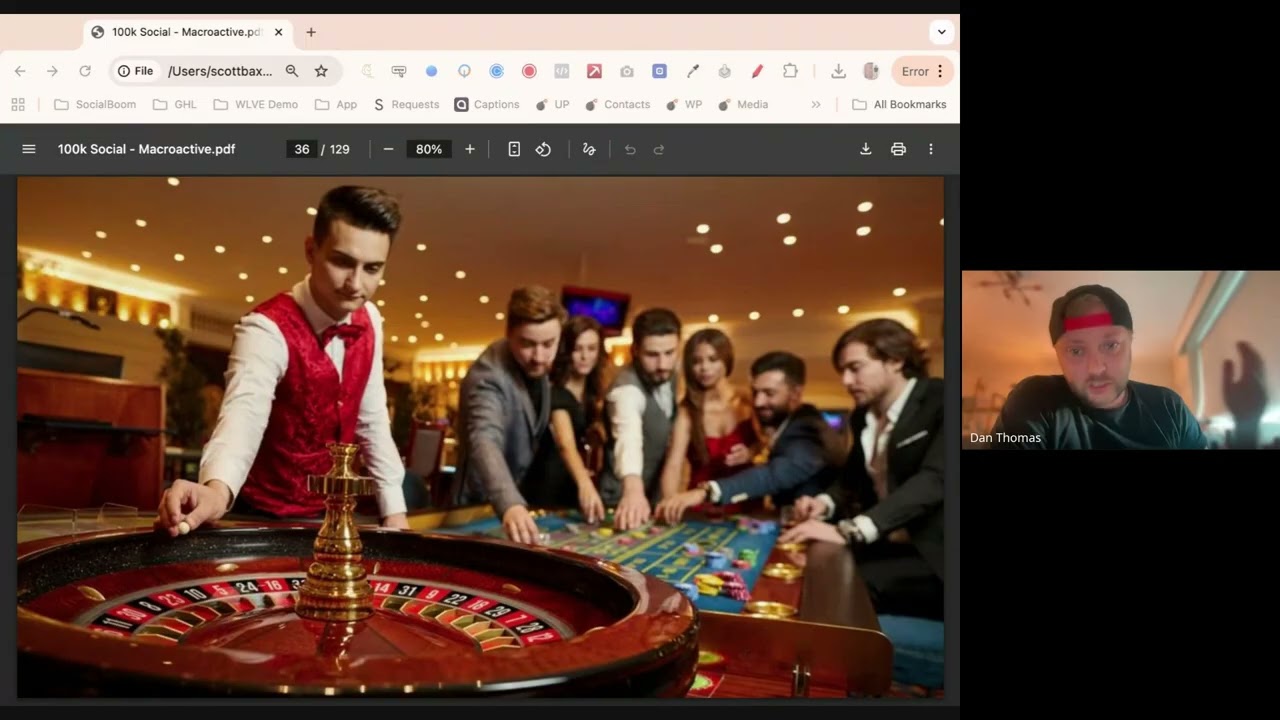Click the PDF title 100k Social - Macroactive.pdf

pyautogui.click(x=147, y=149)
